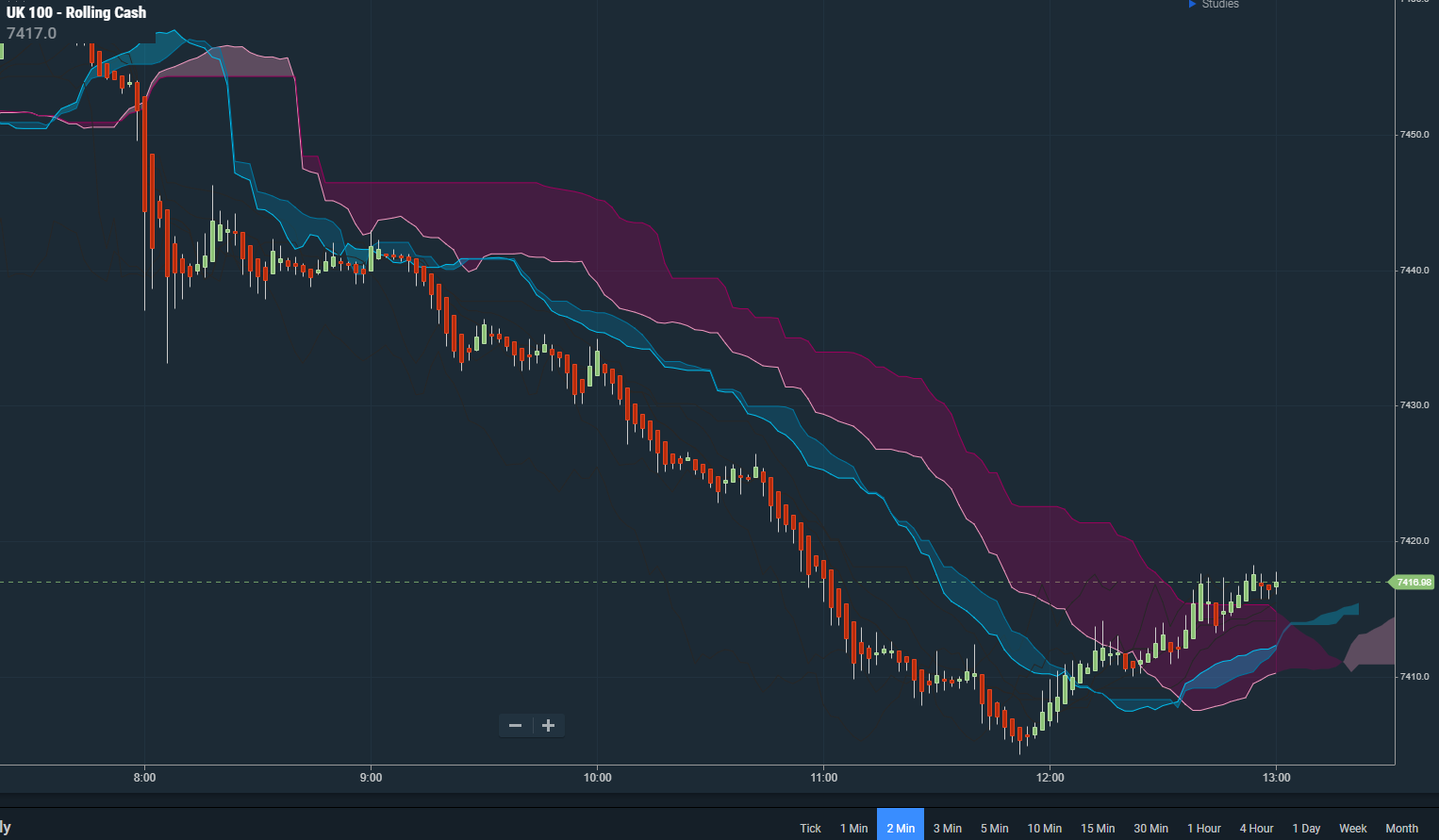Click the 13:00 time axis label

point(1276,778)
